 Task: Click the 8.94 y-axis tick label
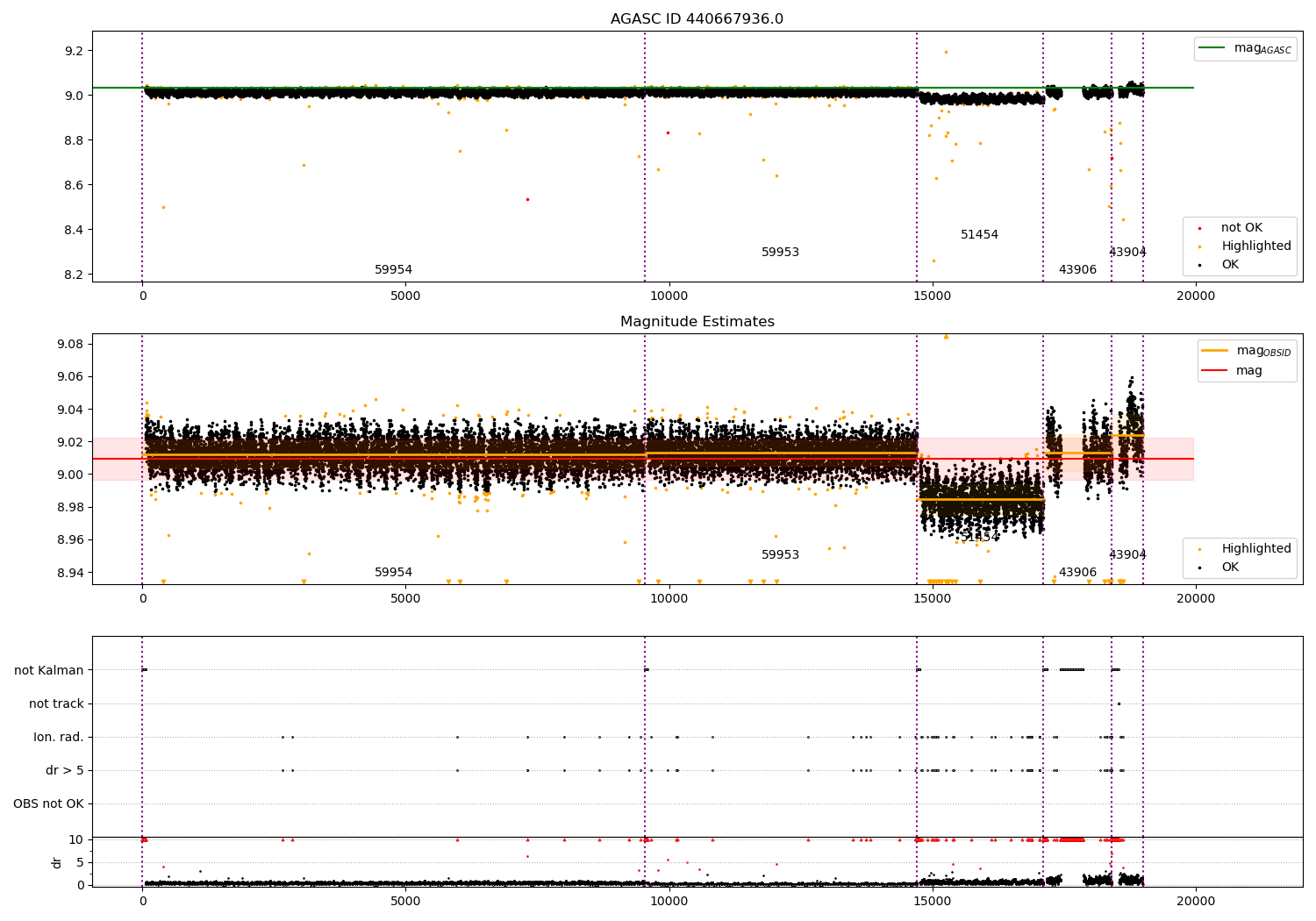[x=71, y=573]
